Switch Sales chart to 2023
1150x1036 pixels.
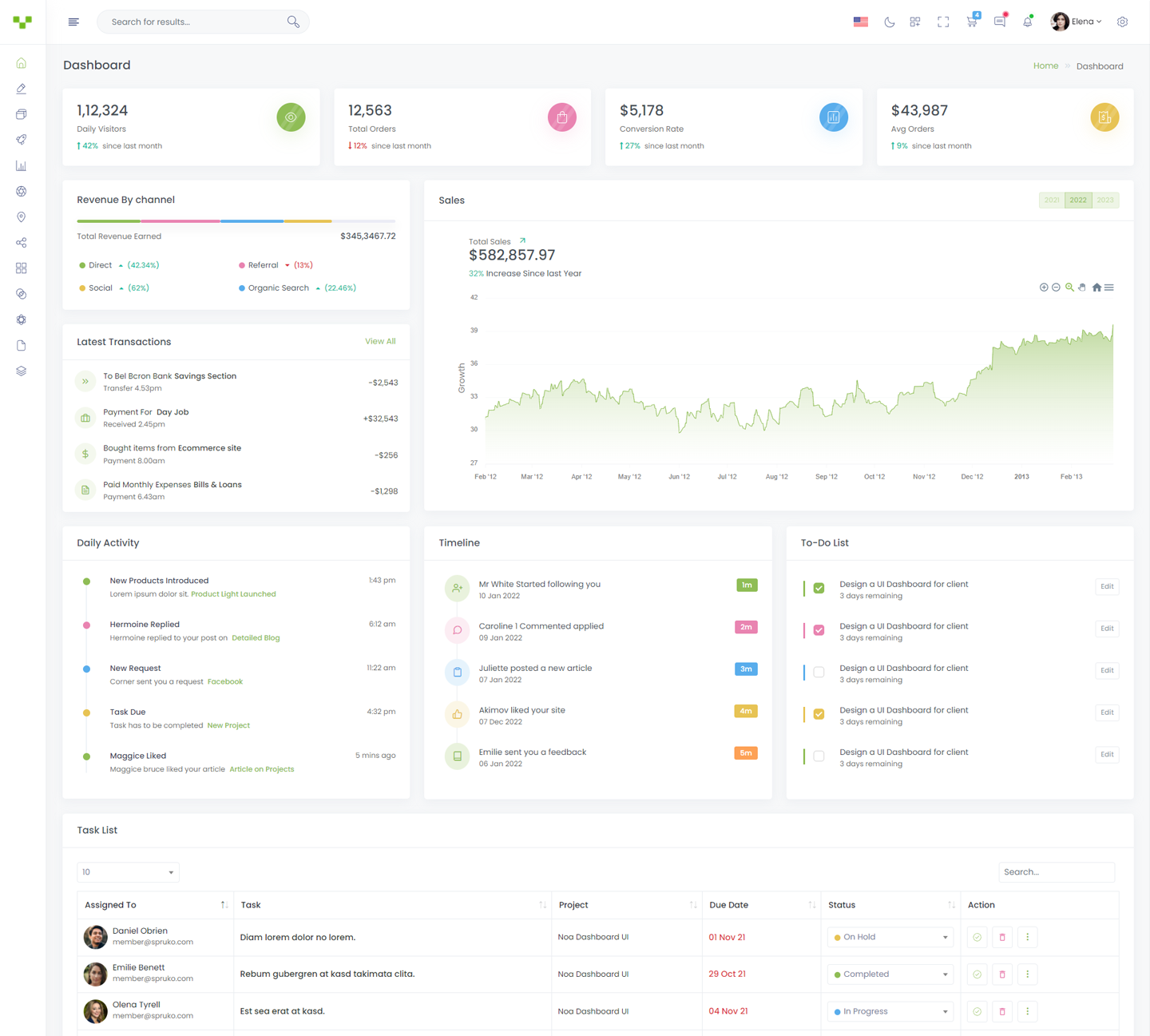(1105, 200)
